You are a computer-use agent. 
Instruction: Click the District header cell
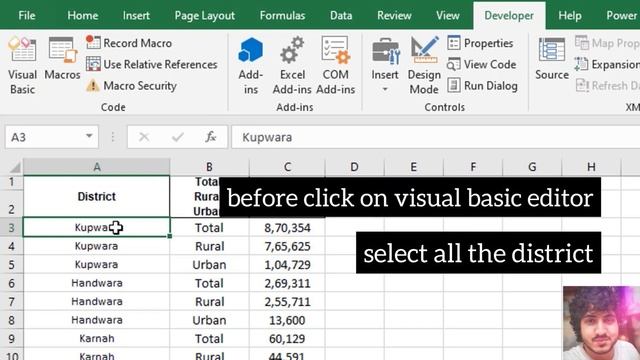96,196
